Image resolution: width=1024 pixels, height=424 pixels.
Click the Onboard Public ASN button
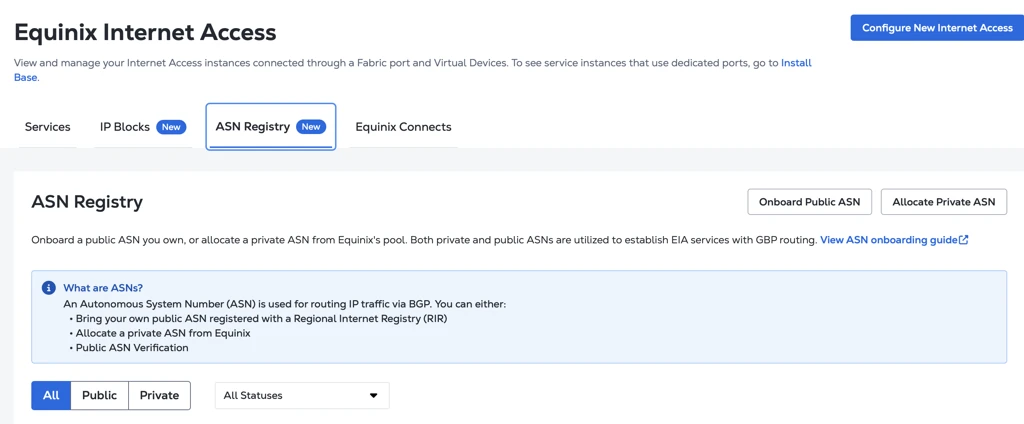(x=809, y=202)
